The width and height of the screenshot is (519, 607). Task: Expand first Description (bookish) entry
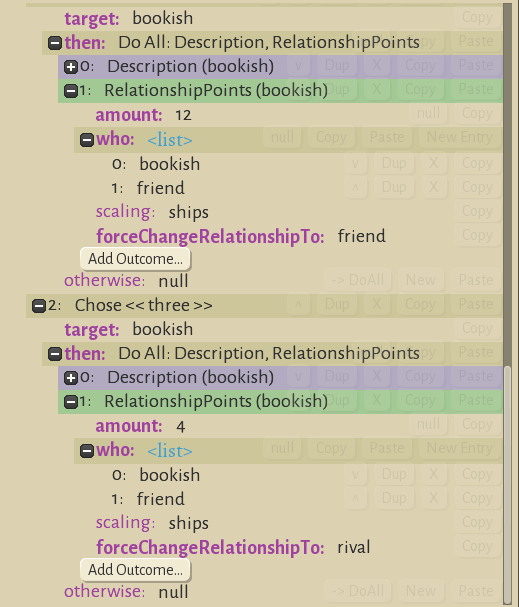pyautogui.click(x=70, y=67)
